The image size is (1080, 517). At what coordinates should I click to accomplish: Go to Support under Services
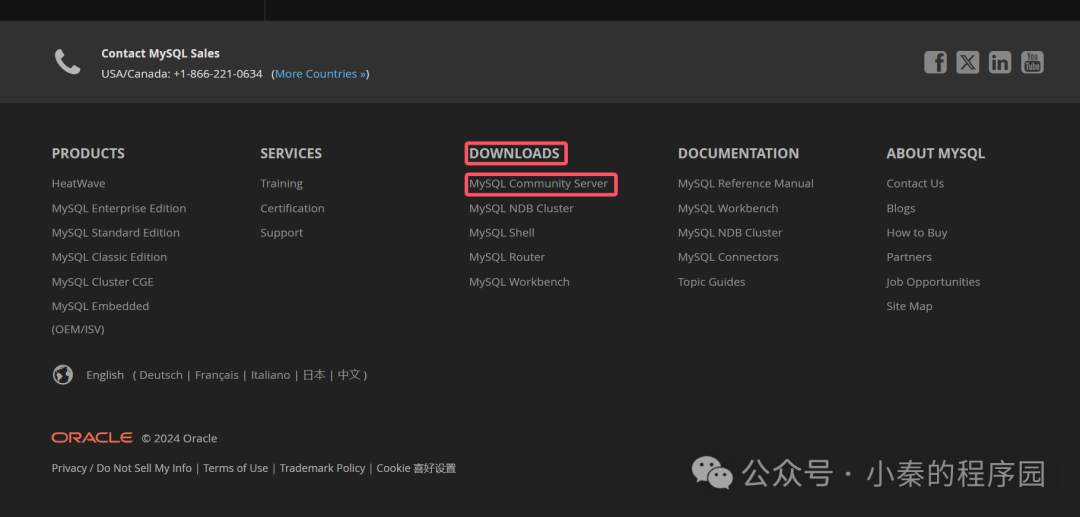[281, 233]
